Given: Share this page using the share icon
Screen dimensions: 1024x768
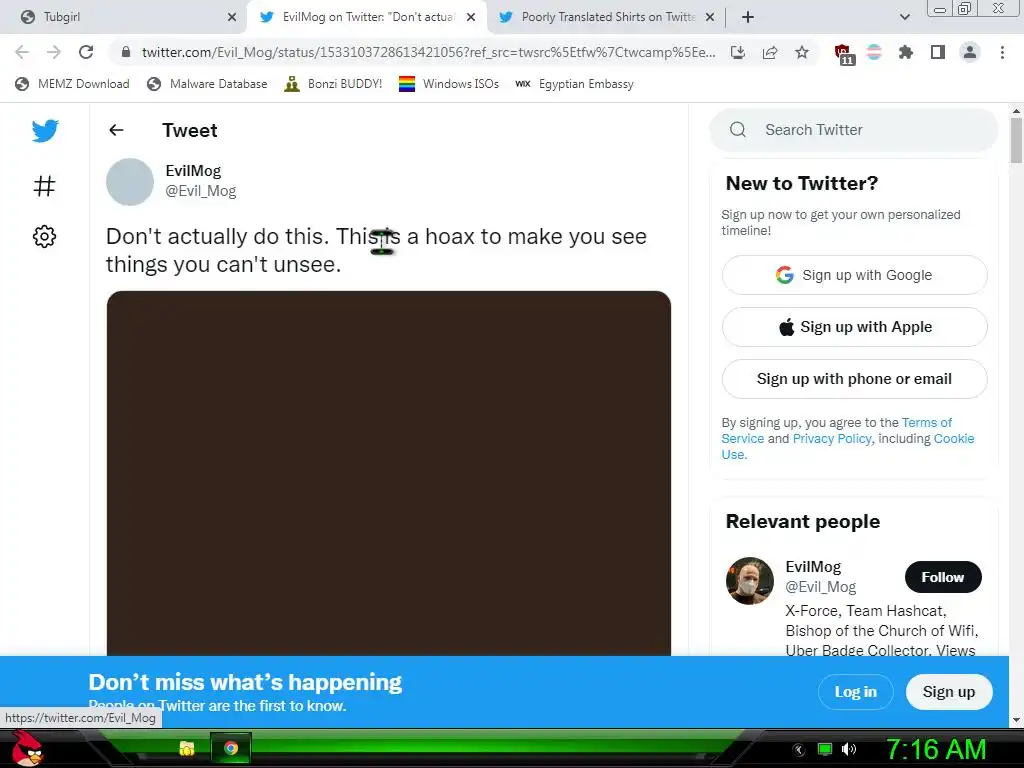Looking at the screenshot, I should (x=770, y=52).
